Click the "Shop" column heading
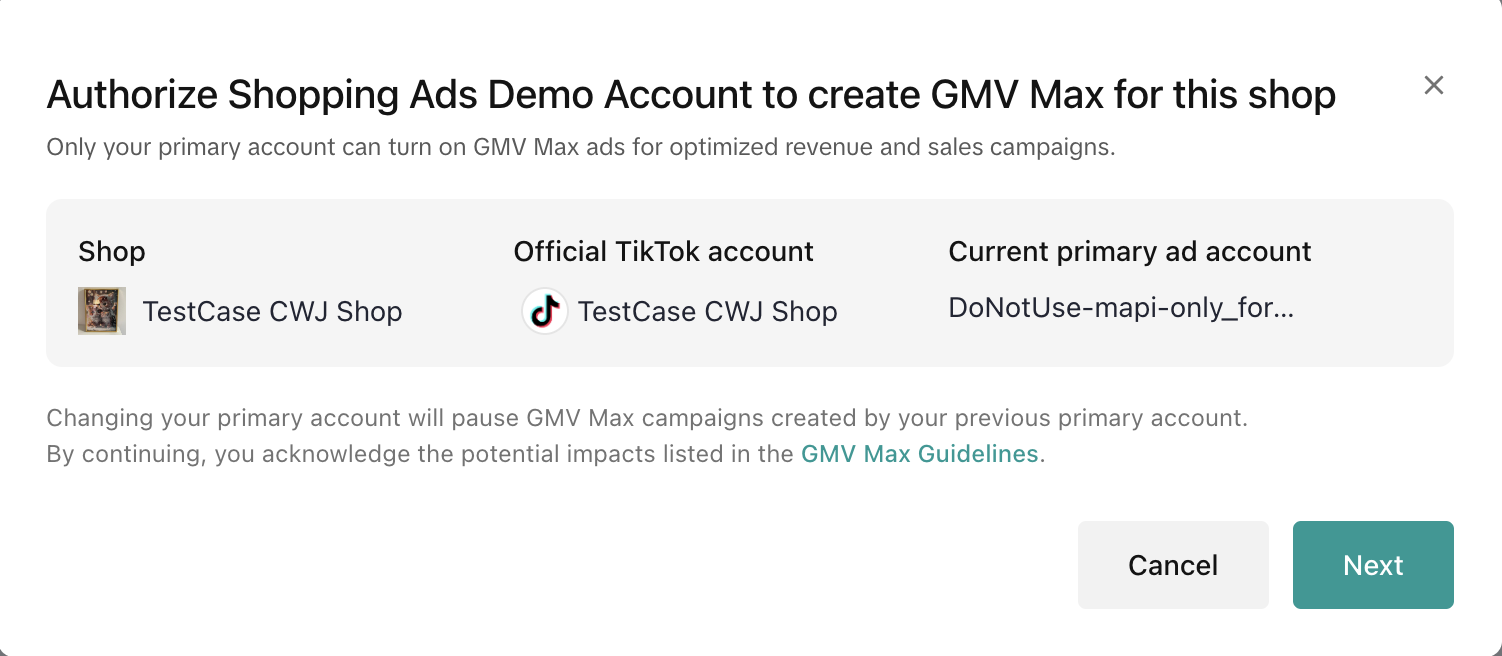Image resolution: width=1502 pixels, height=656 pixels. (112, 251)
